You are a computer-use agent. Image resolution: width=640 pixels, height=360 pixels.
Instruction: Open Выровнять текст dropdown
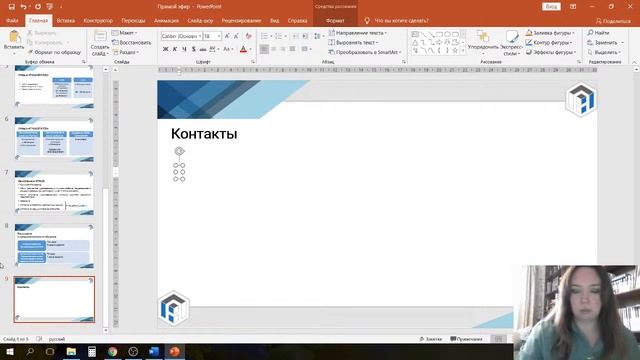353,42
